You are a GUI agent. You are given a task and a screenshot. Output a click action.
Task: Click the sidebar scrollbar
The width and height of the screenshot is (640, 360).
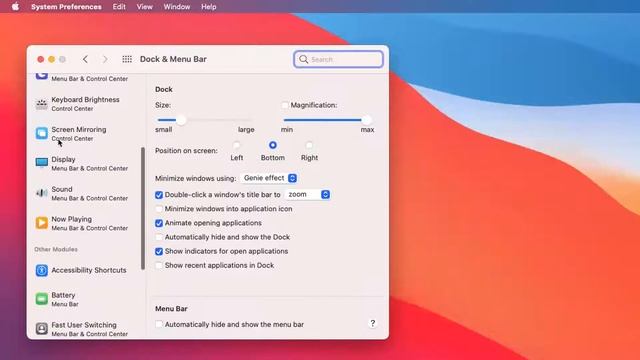coord(143,208)
